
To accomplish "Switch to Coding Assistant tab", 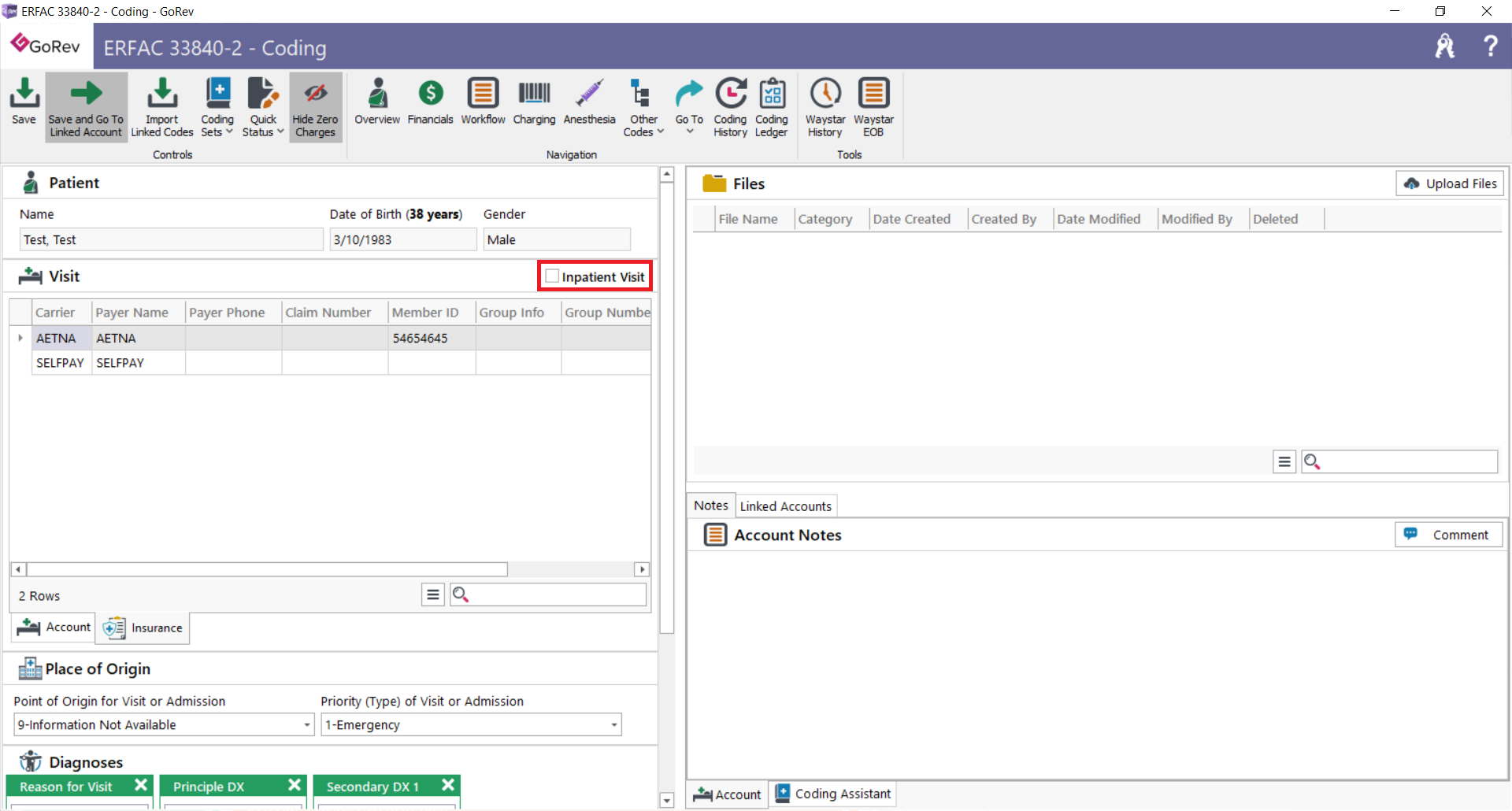I will (834, 794).
